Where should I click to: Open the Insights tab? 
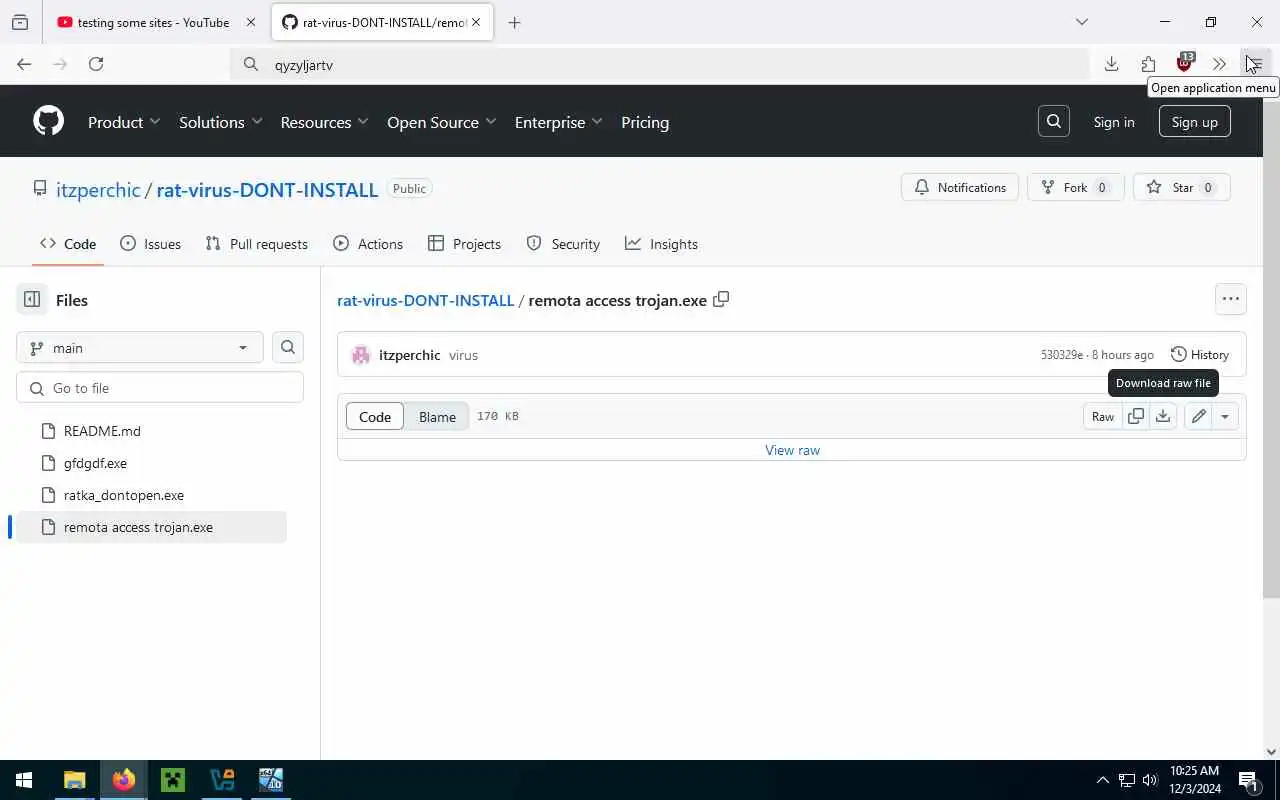[661, 244]
